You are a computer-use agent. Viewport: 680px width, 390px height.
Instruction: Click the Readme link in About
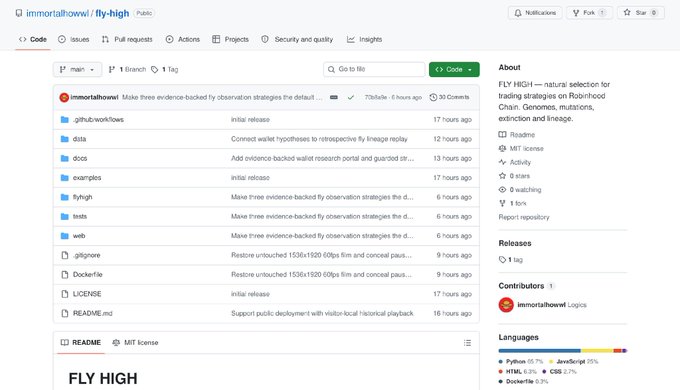(517, 135)
